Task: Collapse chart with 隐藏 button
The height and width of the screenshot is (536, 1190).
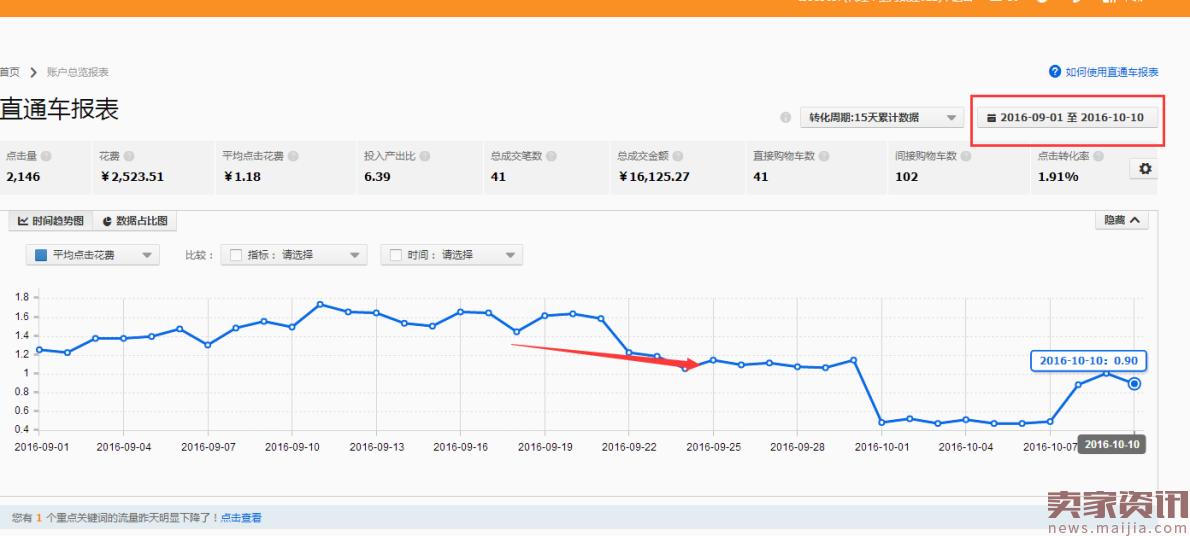Action: (x=1122, y=220)
